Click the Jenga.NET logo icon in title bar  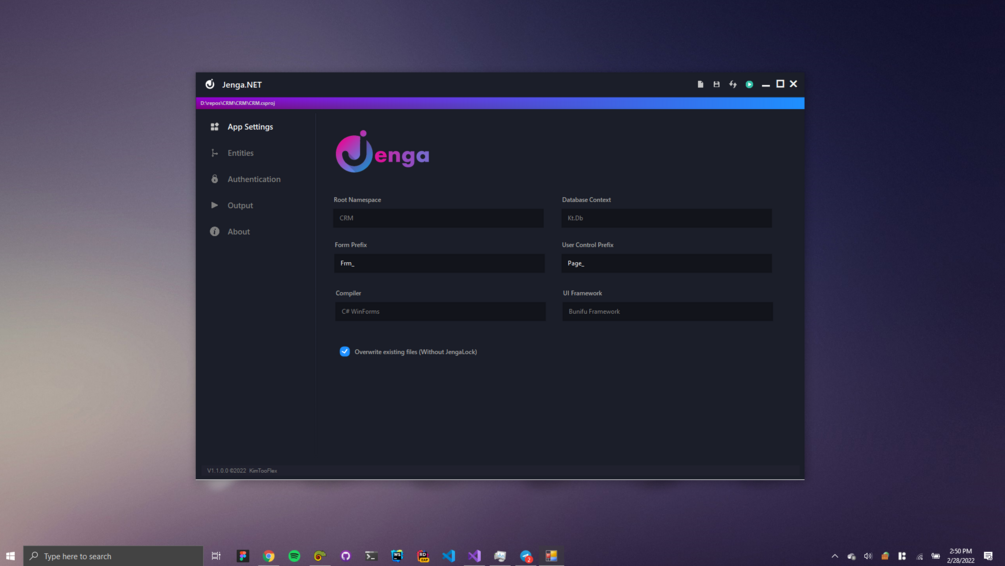(210, 84)
